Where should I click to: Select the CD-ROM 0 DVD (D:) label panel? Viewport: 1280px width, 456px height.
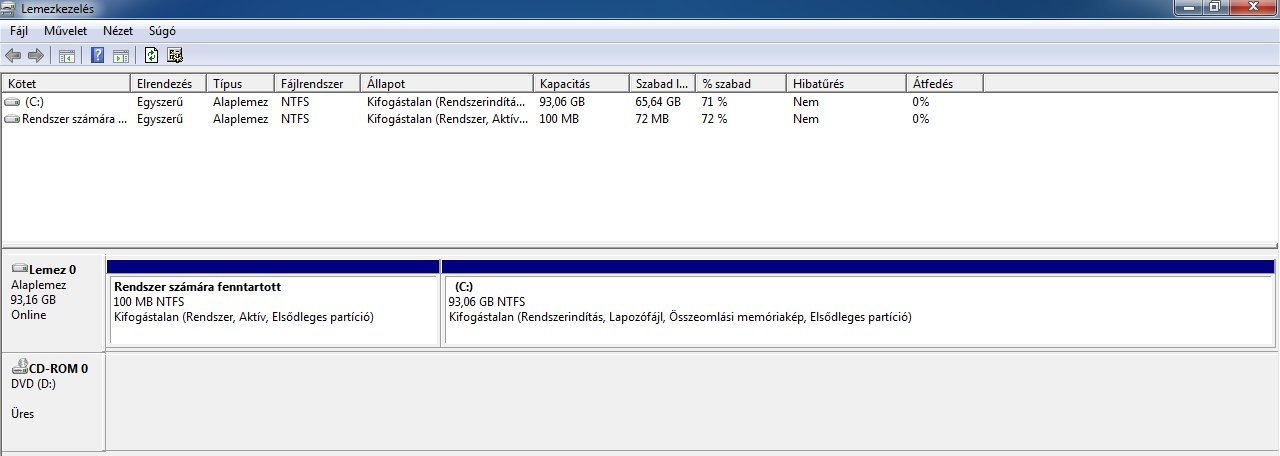(x=53, y=401)
